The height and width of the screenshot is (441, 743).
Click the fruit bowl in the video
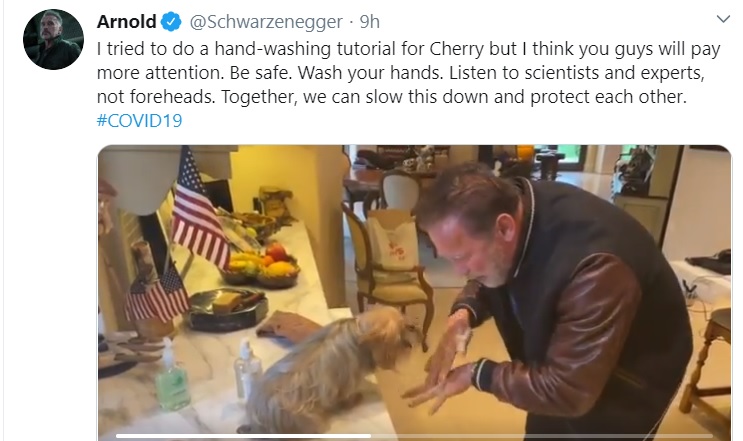tap(260, 266)
